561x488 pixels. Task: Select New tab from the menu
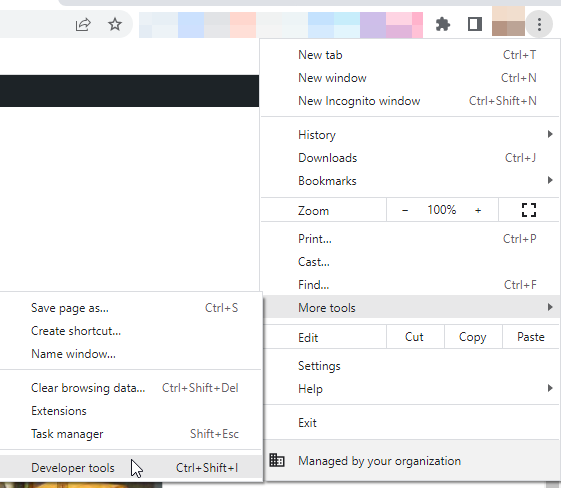pos(410,55)
